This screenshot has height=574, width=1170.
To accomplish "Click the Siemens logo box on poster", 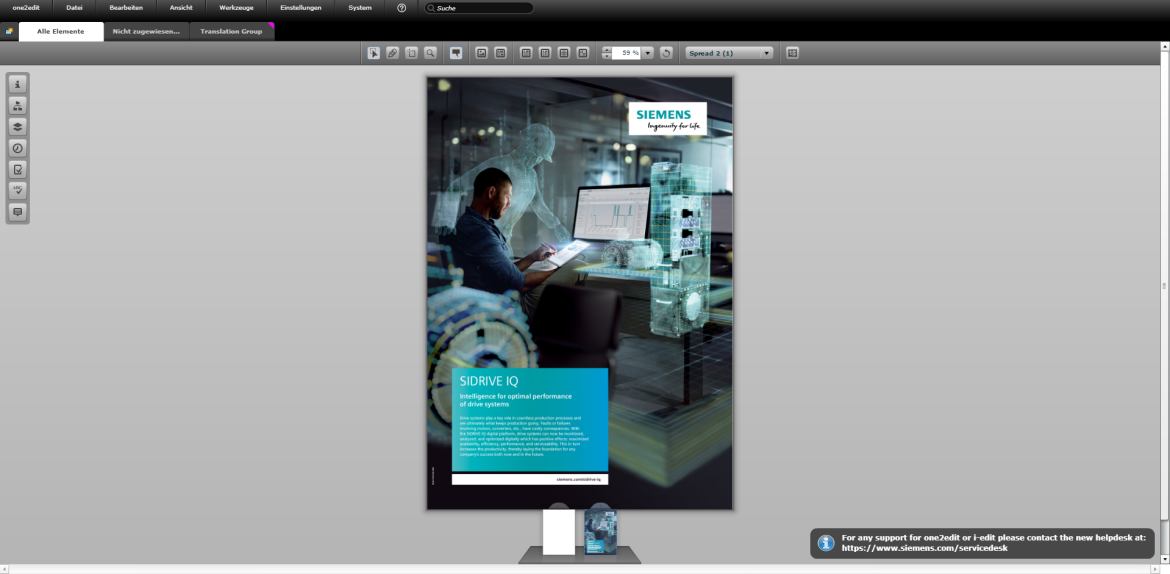I will coord(667,118).
